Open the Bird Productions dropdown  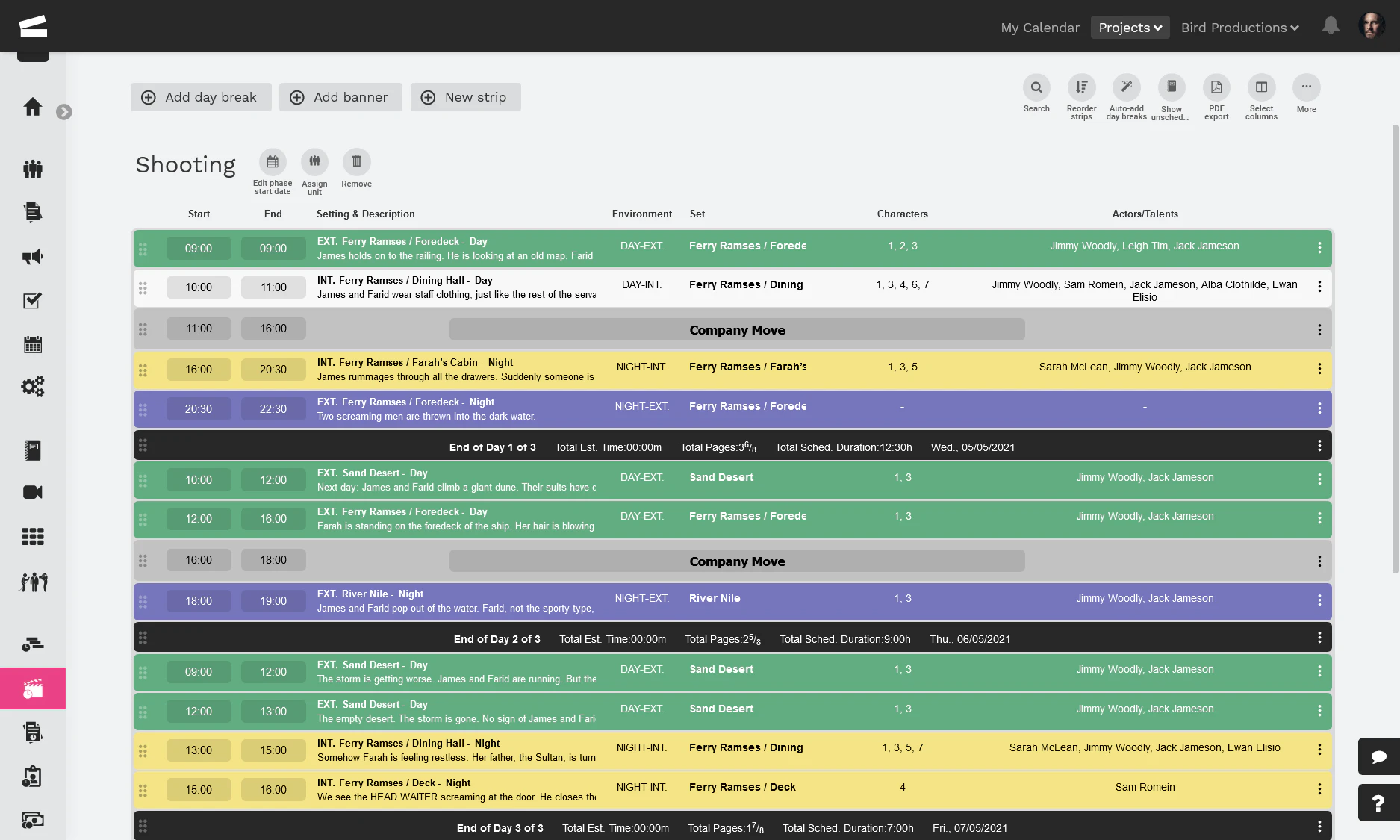1239,27
